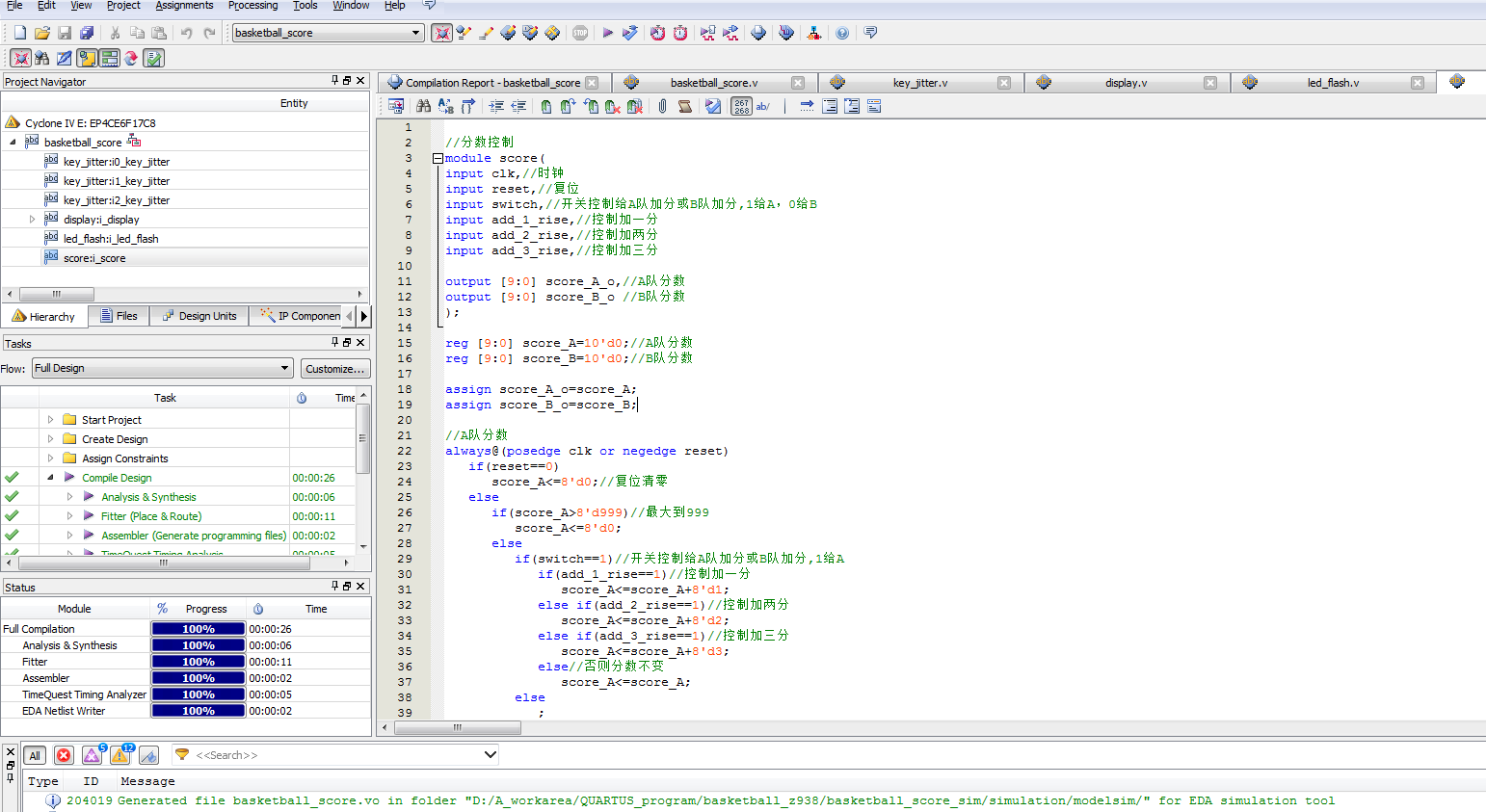
Task: Toggle the warning message filter
Action: point(120,755)
